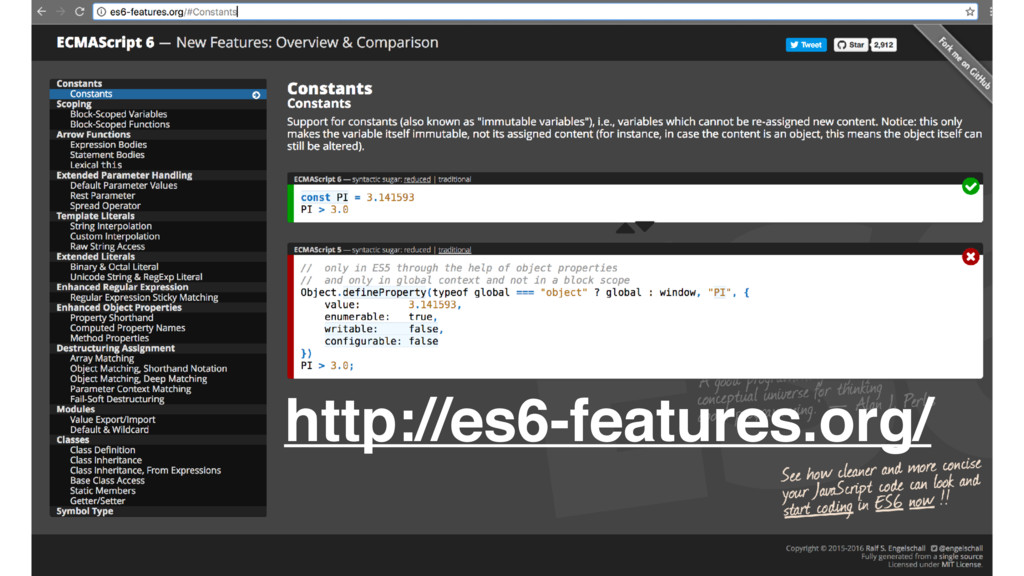This screenshot has width=1024, height=576.
Task: Open Base Class Access in the sidebar
Action: [x=107, y=481]
